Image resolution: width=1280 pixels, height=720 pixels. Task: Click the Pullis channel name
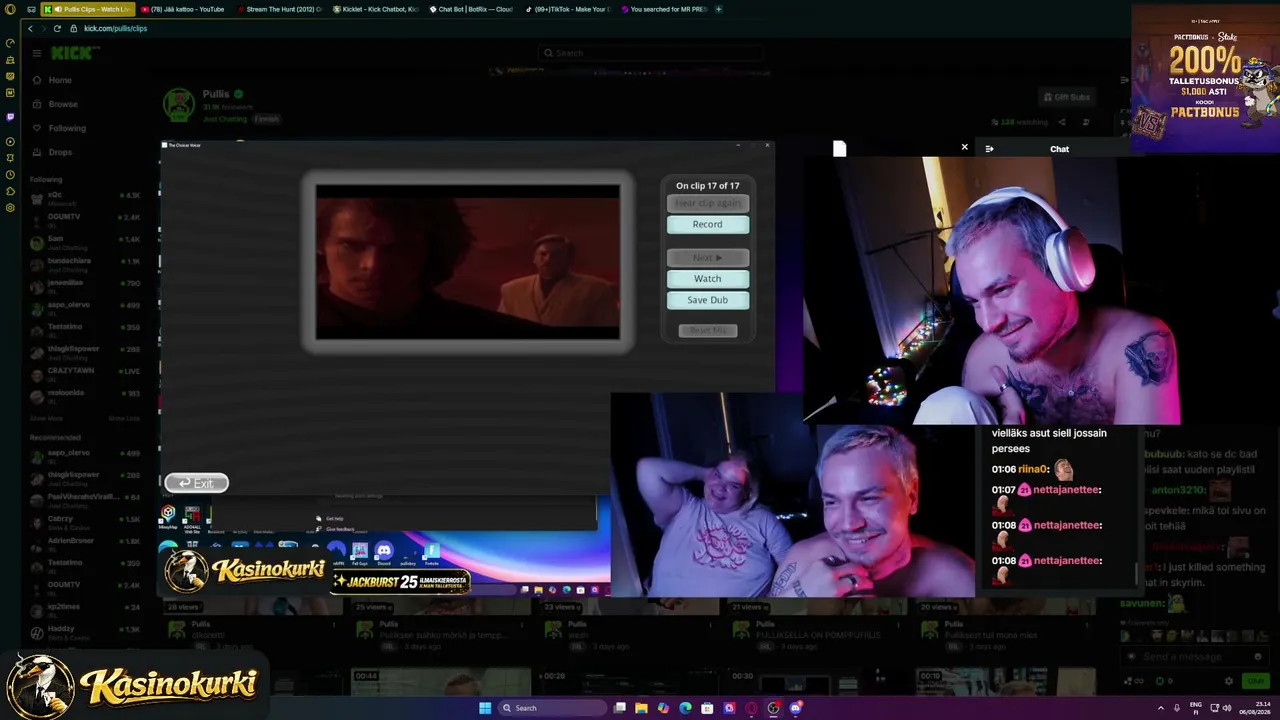216,94
